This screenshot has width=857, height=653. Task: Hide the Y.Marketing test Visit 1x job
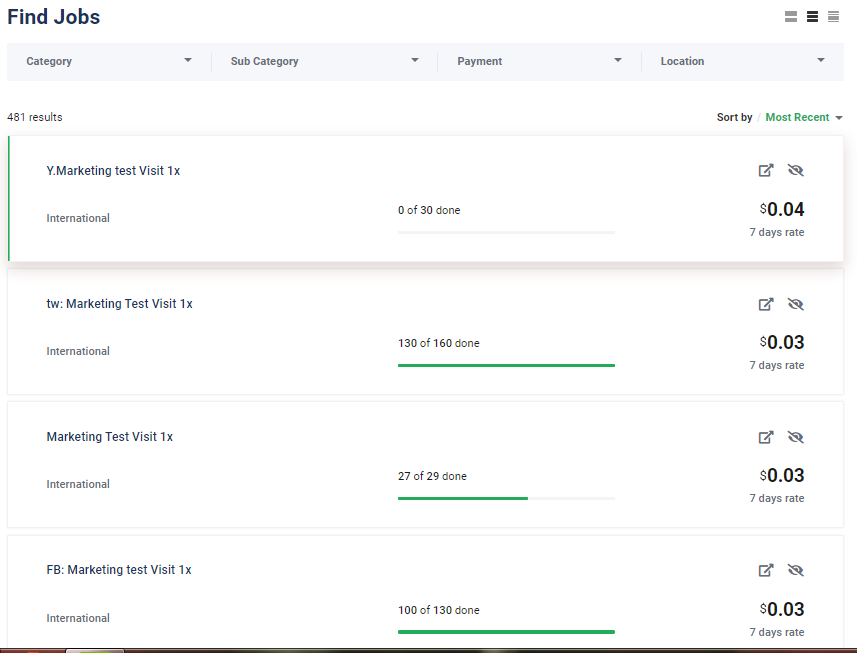pyautogui.click(x=795, y=170)
